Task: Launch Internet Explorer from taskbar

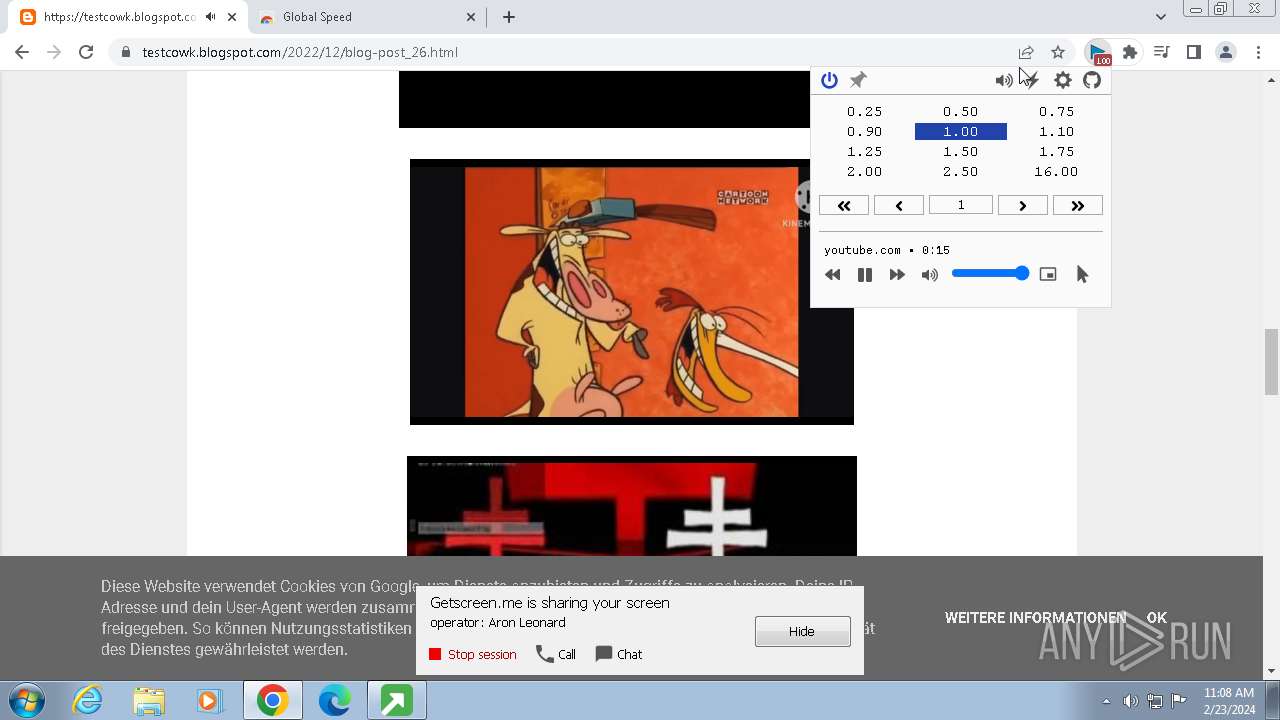Action: 88,701
